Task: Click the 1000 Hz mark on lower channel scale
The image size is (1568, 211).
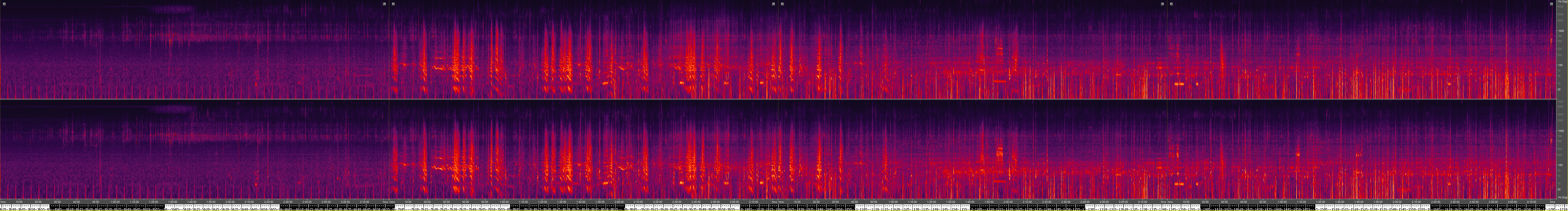Action: pyautogui.click(x=1561, y=131)
